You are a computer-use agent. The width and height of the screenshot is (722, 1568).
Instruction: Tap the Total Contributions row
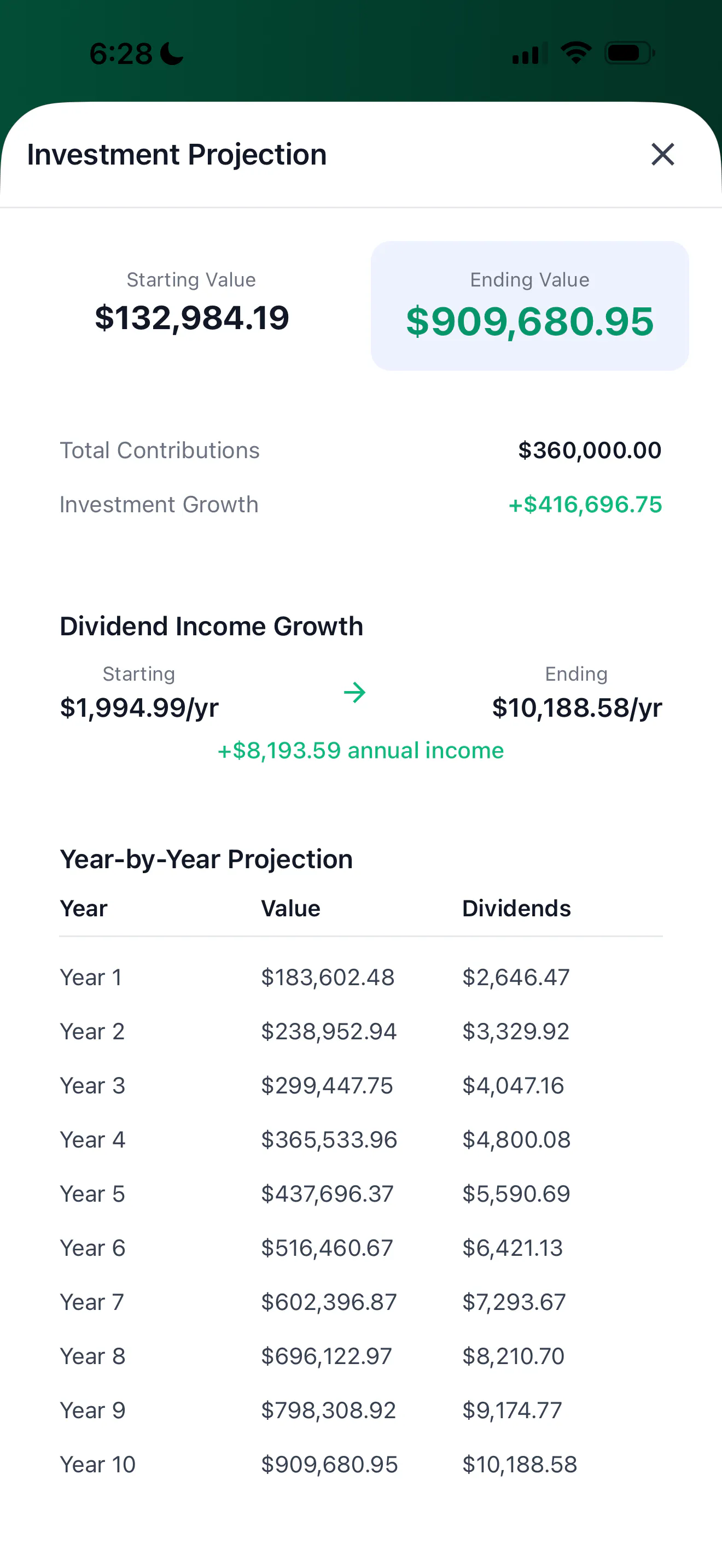pyautogui.click(x=360, y=450)
